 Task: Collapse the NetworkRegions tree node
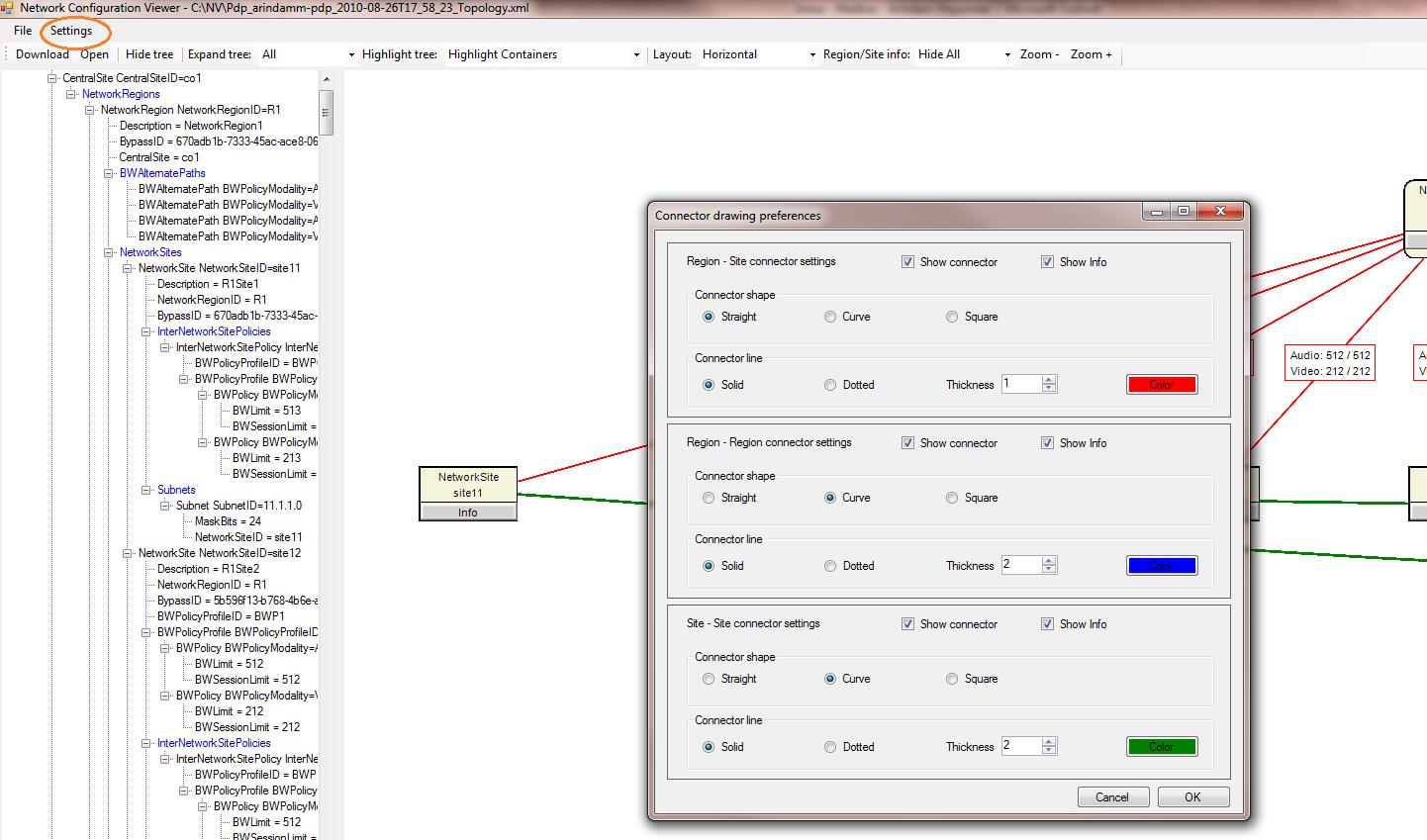point(71,94)
